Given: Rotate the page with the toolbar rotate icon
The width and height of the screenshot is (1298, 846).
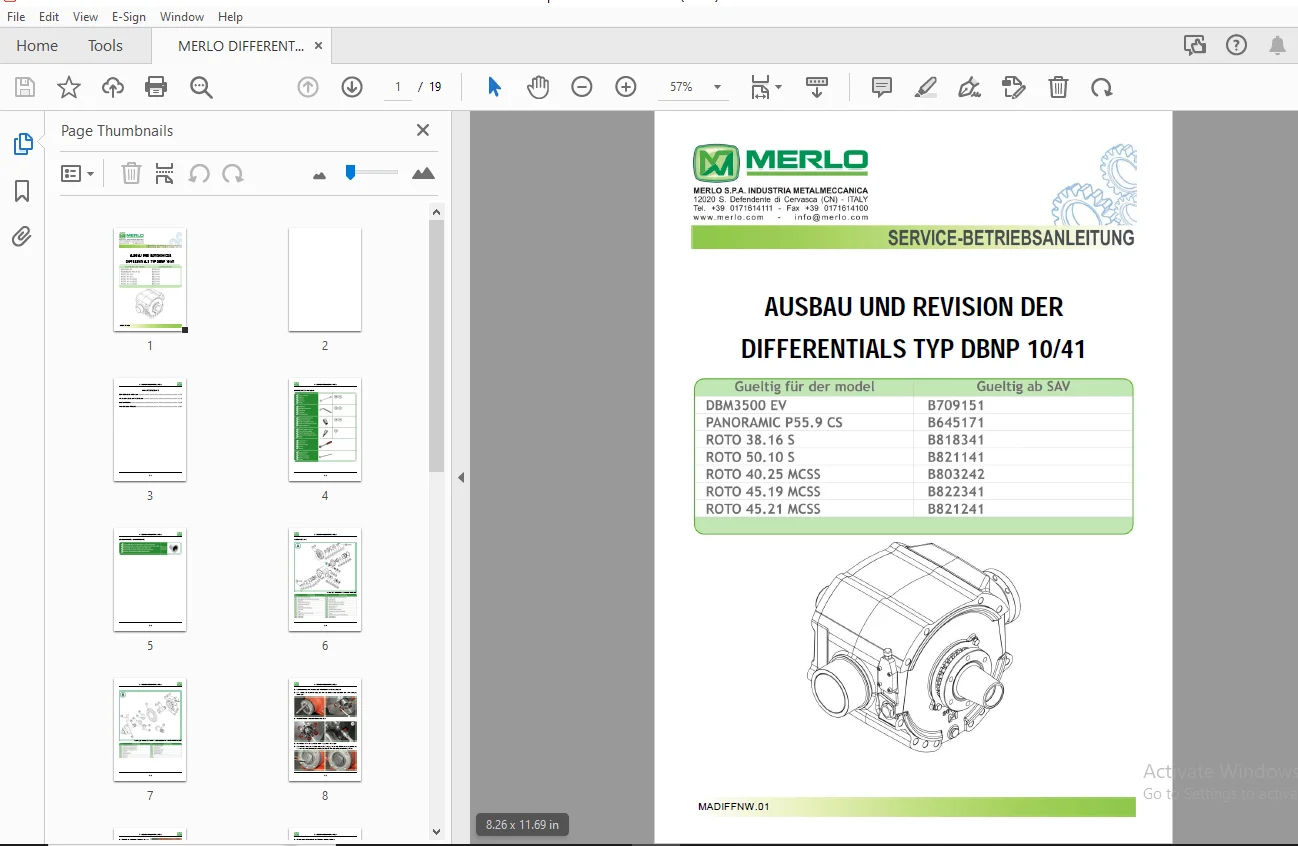Looking at the screenshot, I should point(1102,87).
